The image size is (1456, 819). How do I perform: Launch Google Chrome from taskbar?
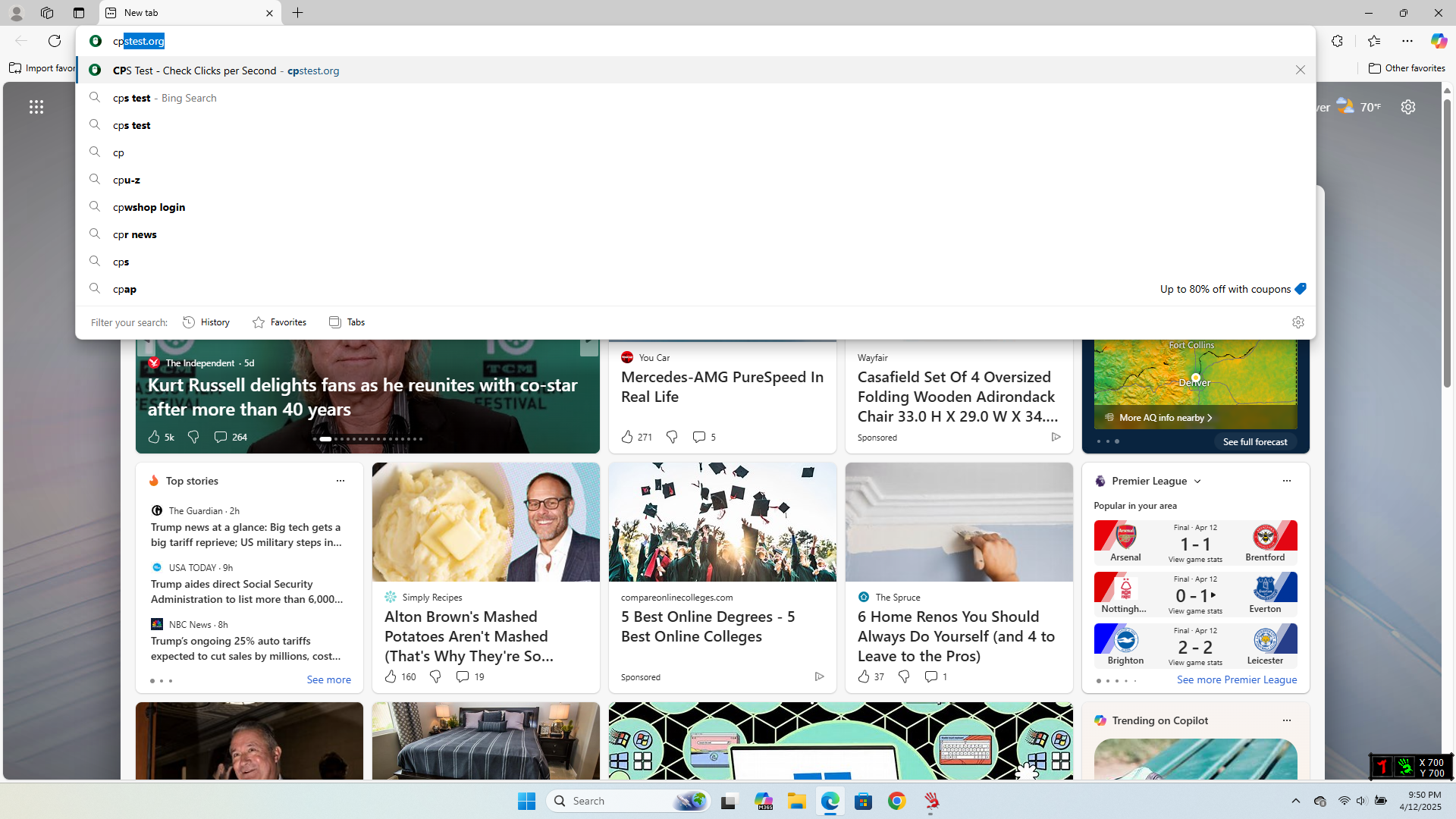pyautogui.click(x=897, y=801)
